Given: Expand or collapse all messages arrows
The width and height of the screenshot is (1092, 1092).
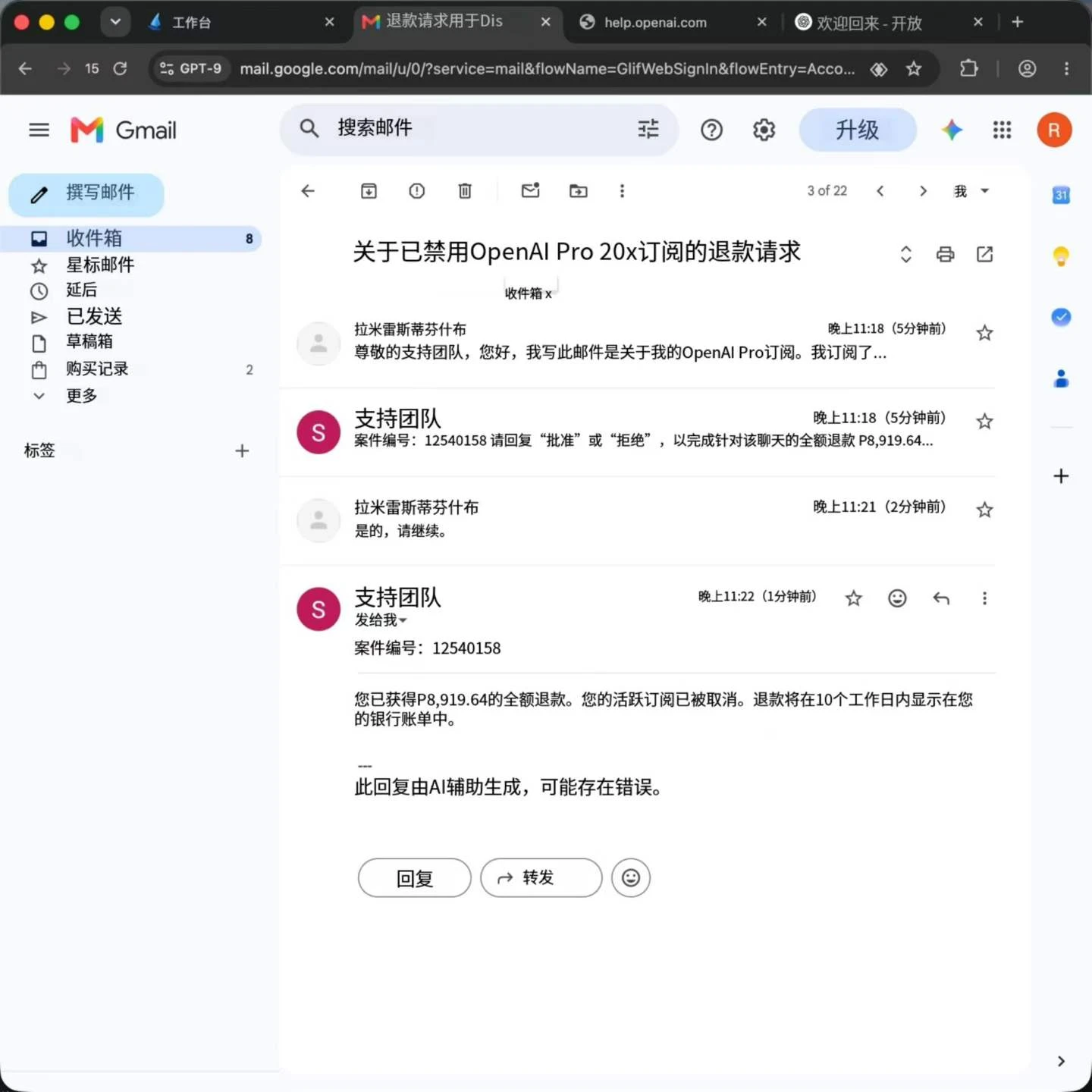Looking at the screenshot, I should pos(905,254).
